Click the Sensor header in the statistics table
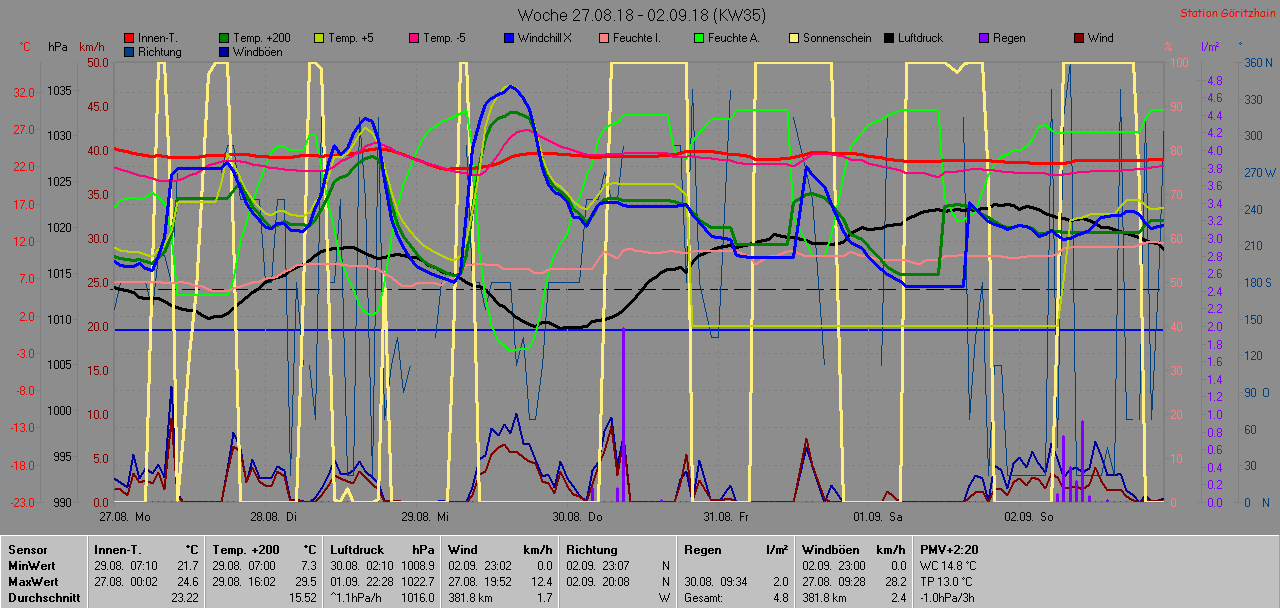The height and width of the screenshot is (608, 1280). [27, 549]
